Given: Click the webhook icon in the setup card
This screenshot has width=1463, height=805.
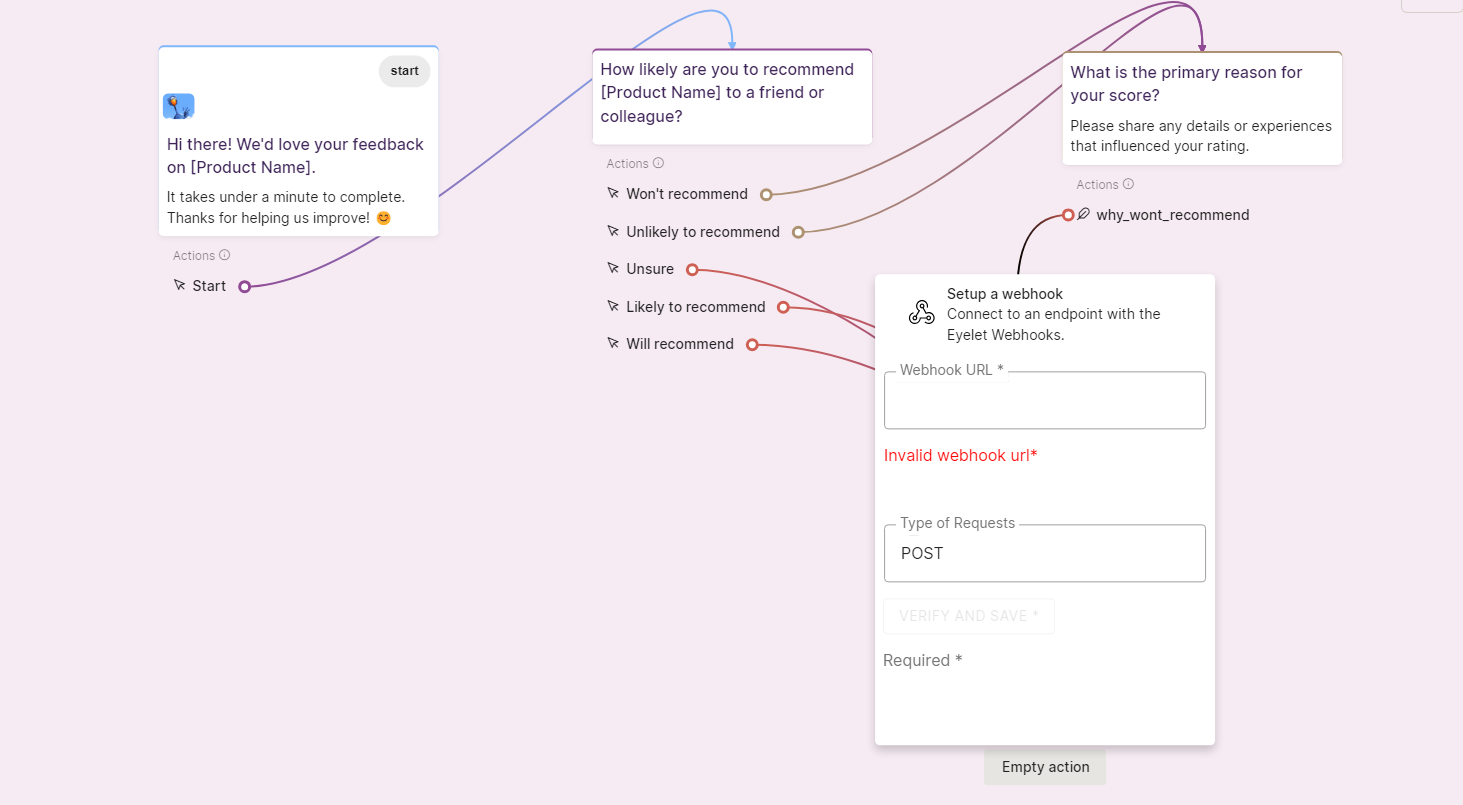Looking at the screenshot, I should (921, 313).
